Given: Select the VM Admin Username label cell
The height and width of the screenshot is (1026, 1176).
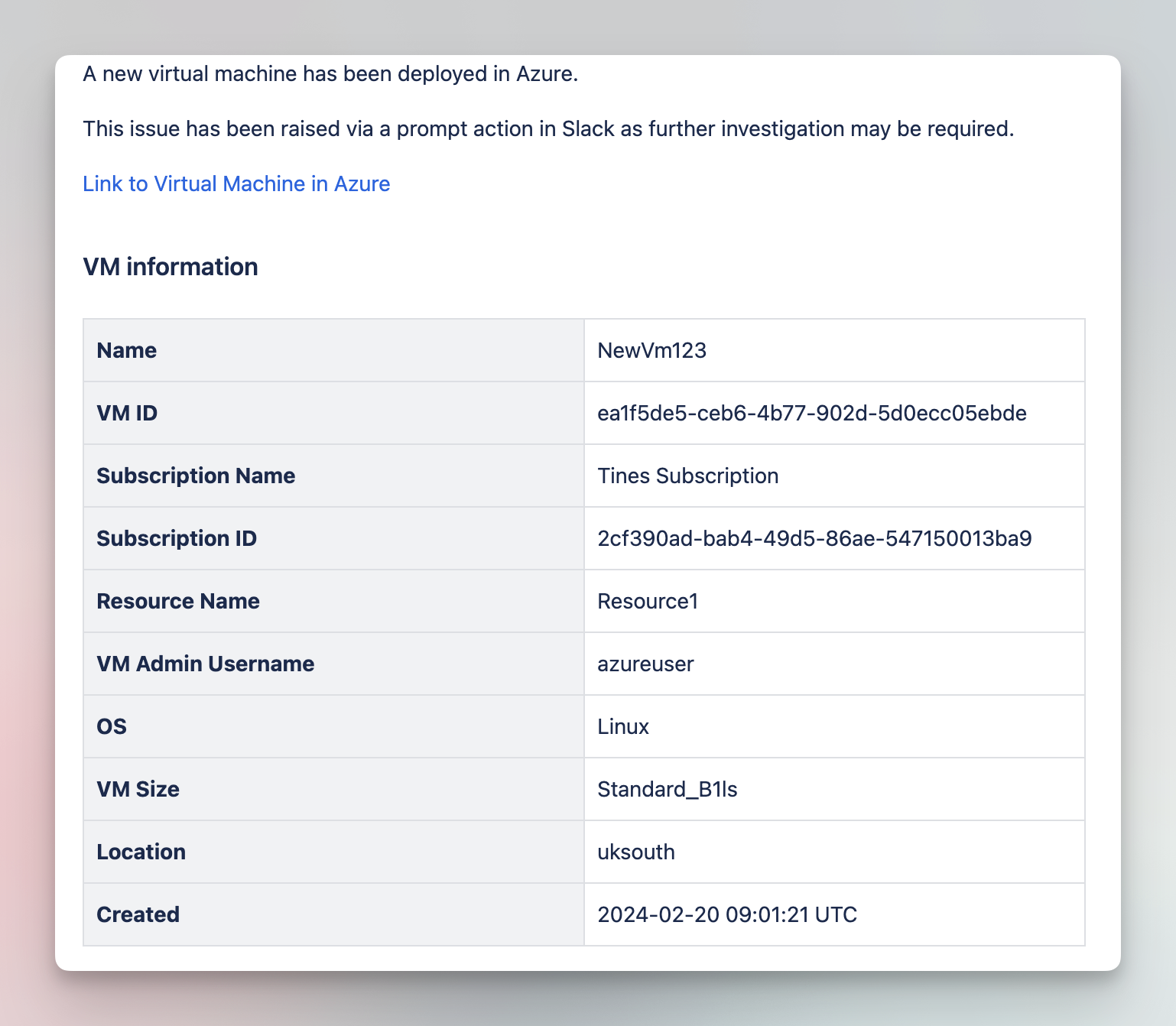Looking at the screenshot, I should pyautogui.click(x=333, y=664).
